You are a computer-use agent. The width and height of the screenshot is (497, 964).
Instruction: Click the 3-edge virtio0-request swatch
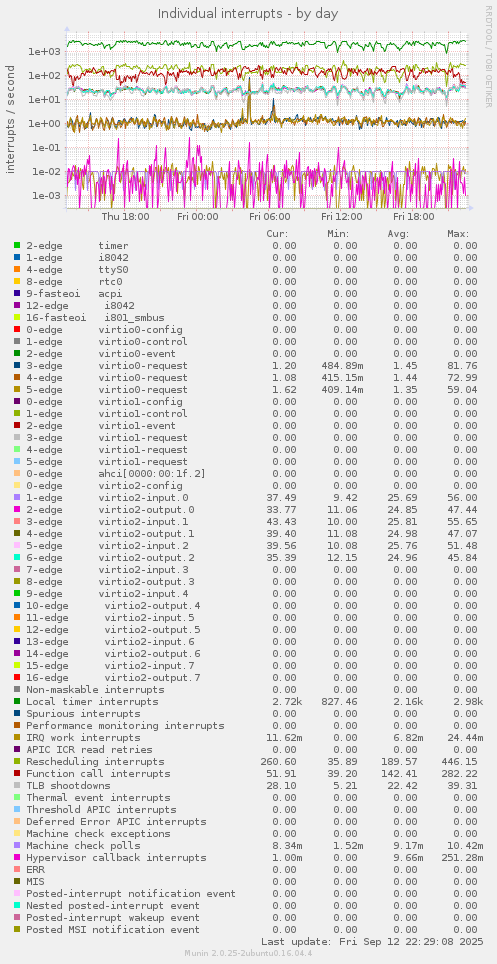(17, 366)
